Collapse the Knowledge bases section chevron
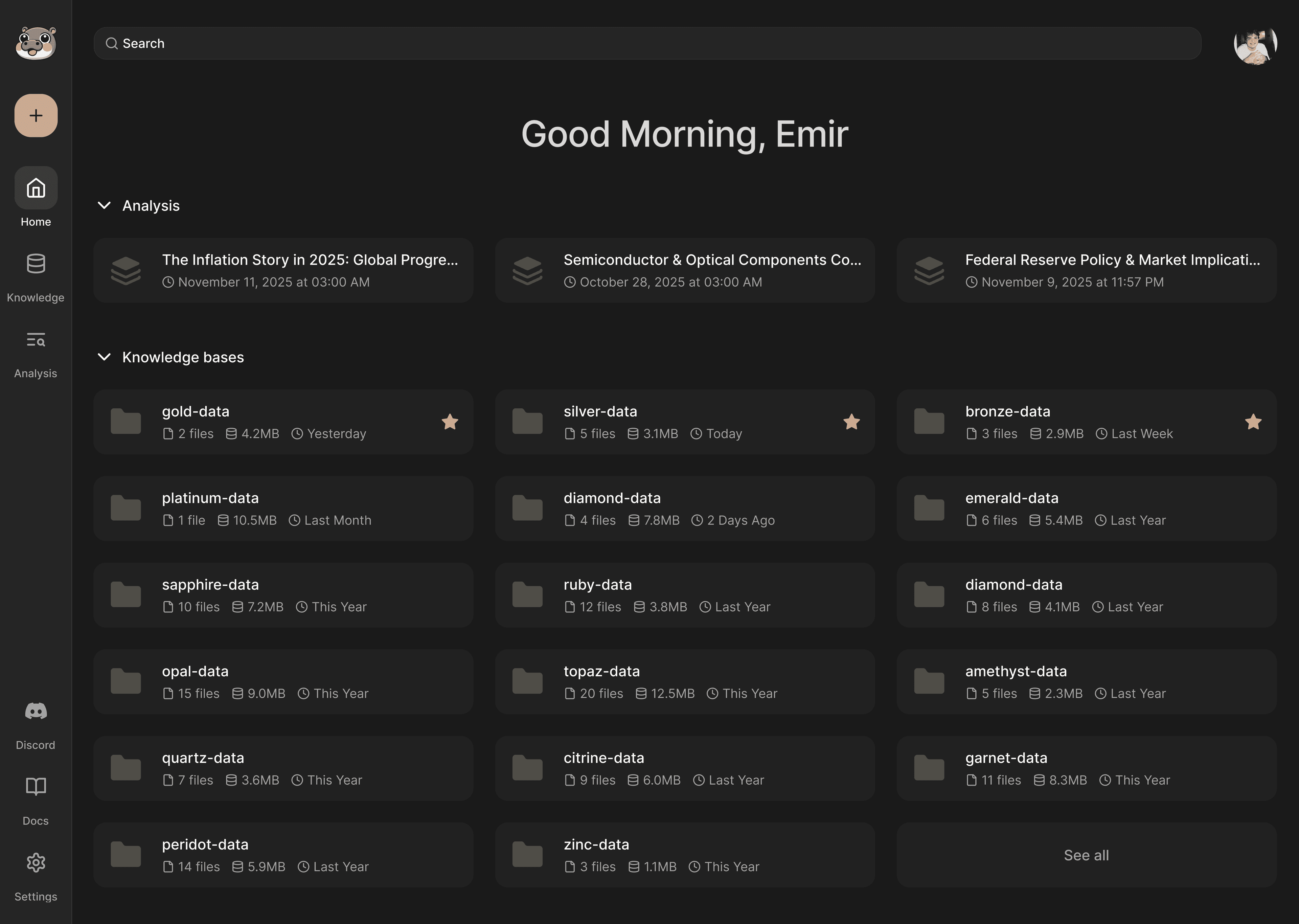The height and width of the screenshot is (924, 1299). (104, 357)
